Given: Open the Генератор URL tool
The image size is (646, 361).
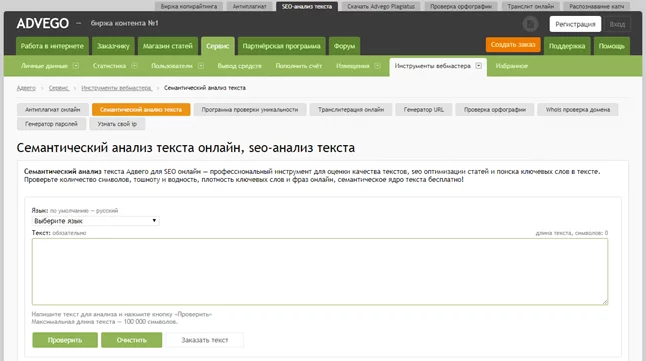Looking at the screenshot, I should pyautogui.click(x=424, y=110).
